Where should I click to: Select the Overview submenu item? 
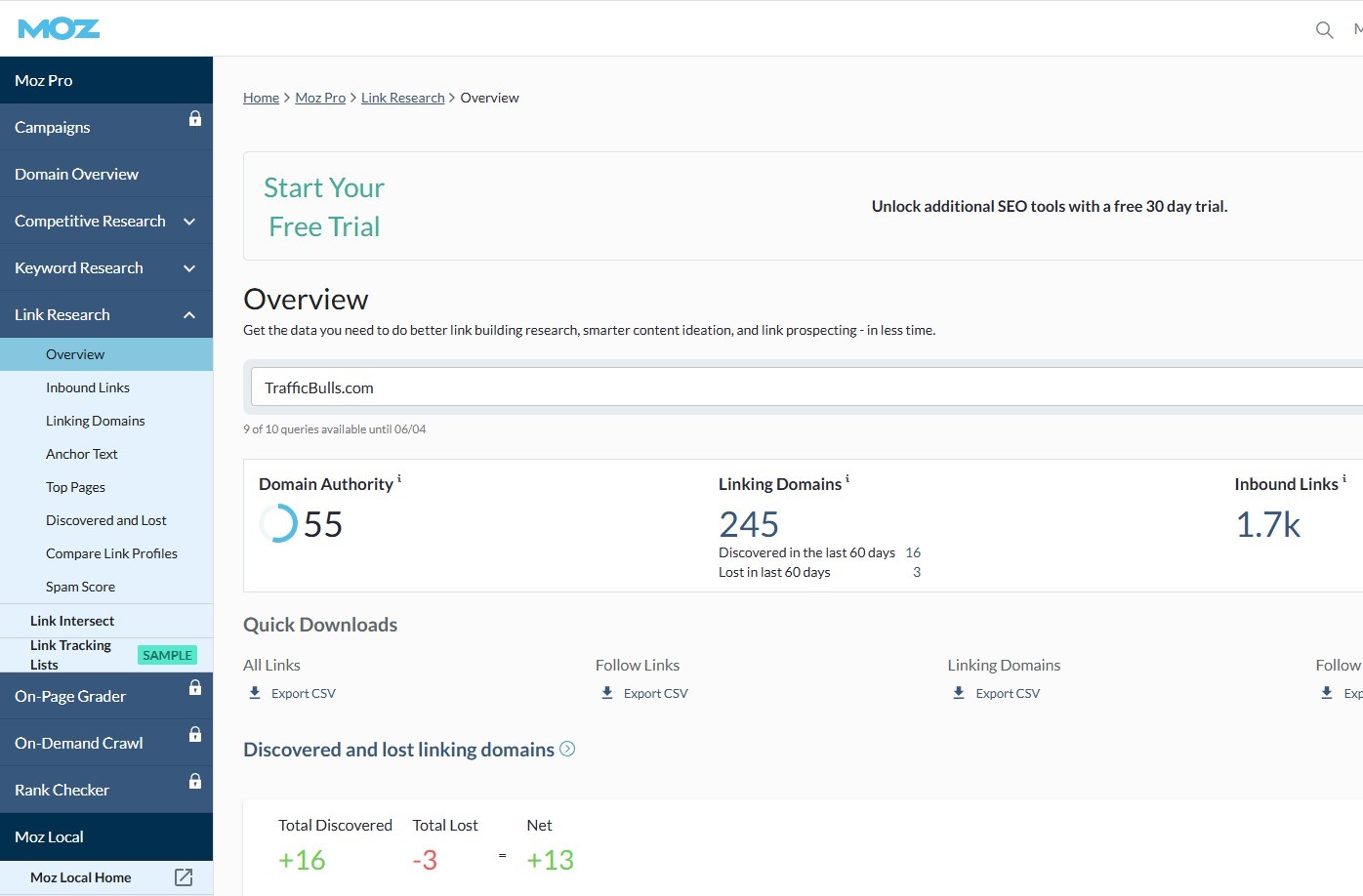tap(106, 354)
